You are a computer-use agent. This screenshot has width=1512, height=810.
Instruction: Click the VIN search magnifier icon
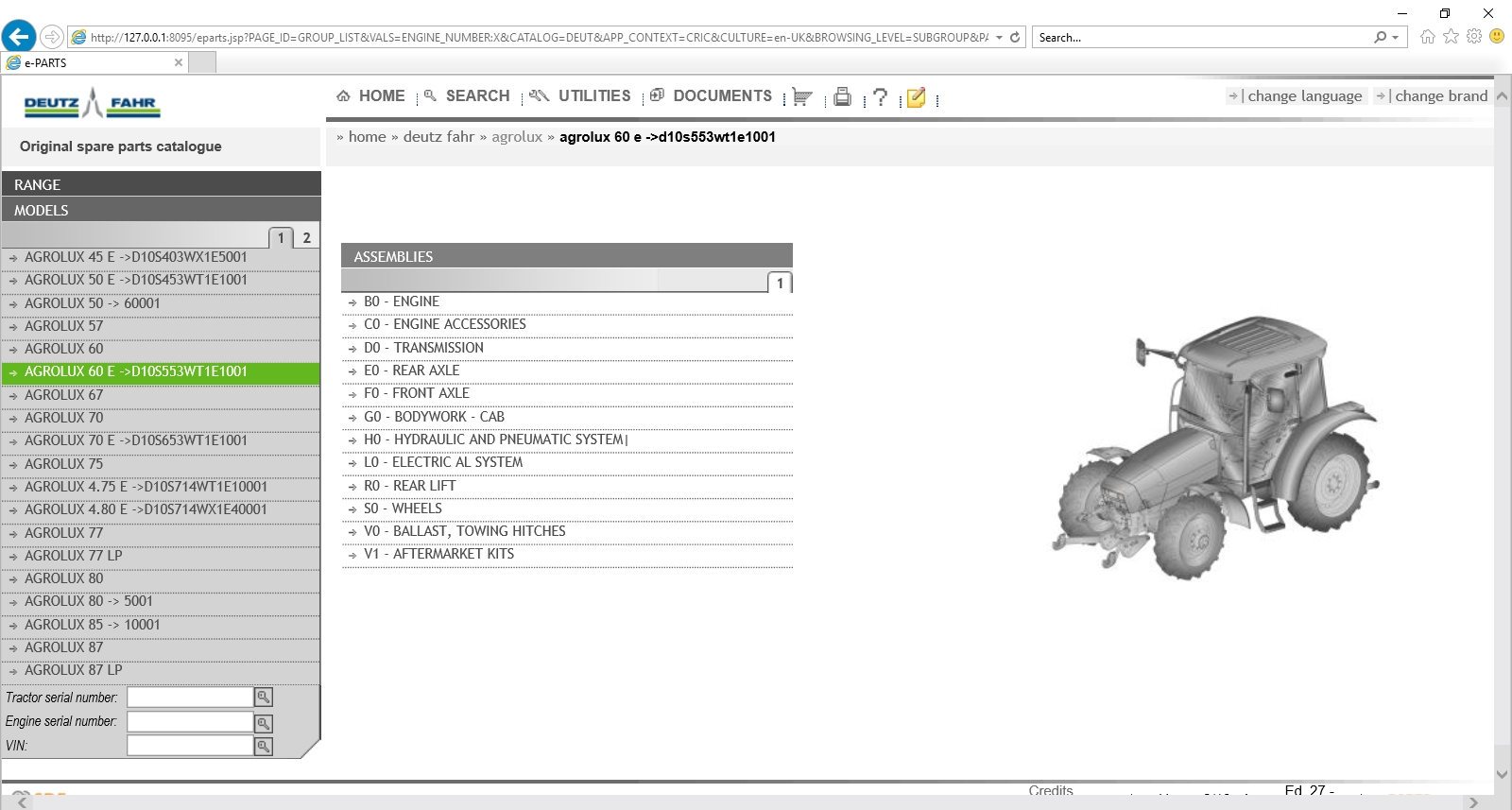coord(264,746)
